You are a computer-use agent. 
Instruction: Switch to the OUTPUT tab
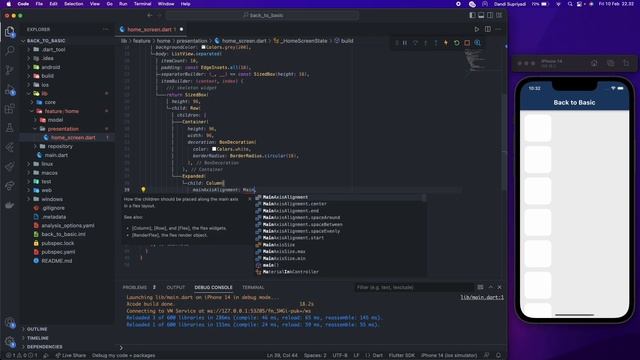(x=176, y=287)
